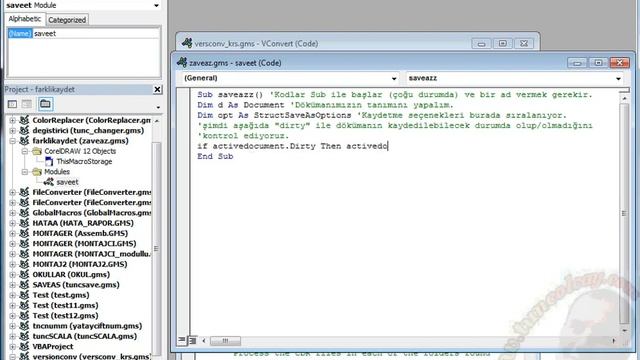The image size is (640, 360).
Task: Click the View Object icon in Project panel
Action: 27,104
